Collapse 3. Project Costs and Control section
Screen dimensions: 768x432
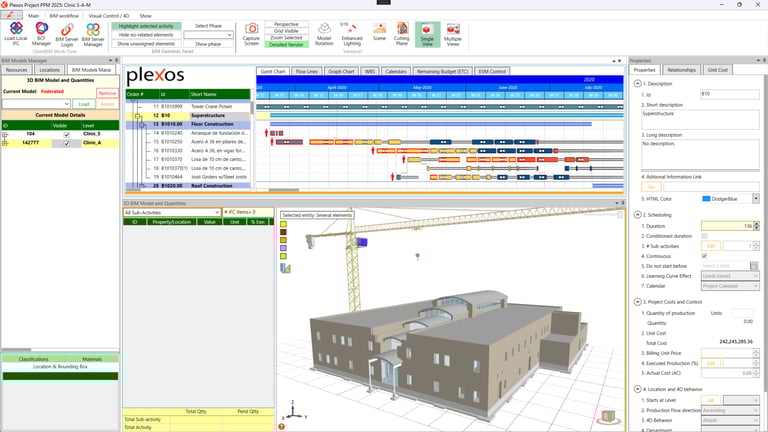[x=638, y=302]
